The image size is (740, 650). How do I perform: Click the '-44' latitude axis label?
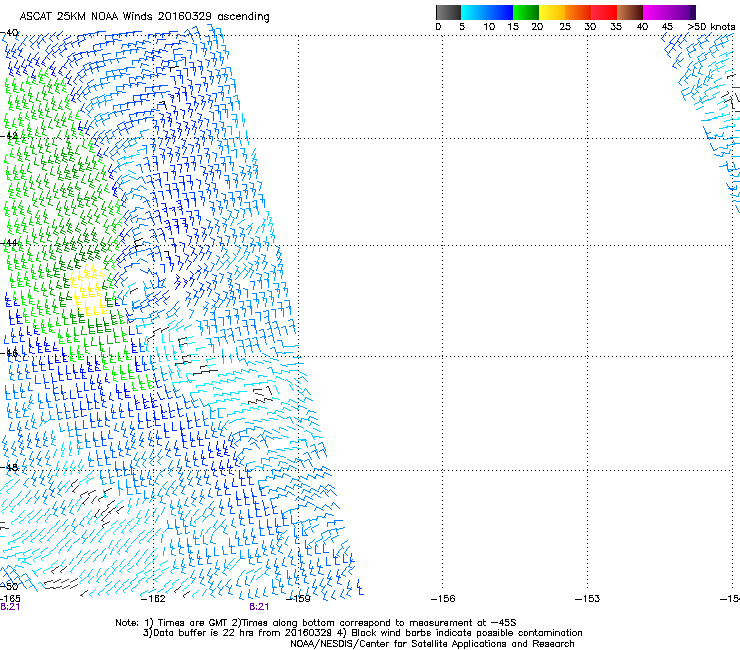(x=9, y=243)
